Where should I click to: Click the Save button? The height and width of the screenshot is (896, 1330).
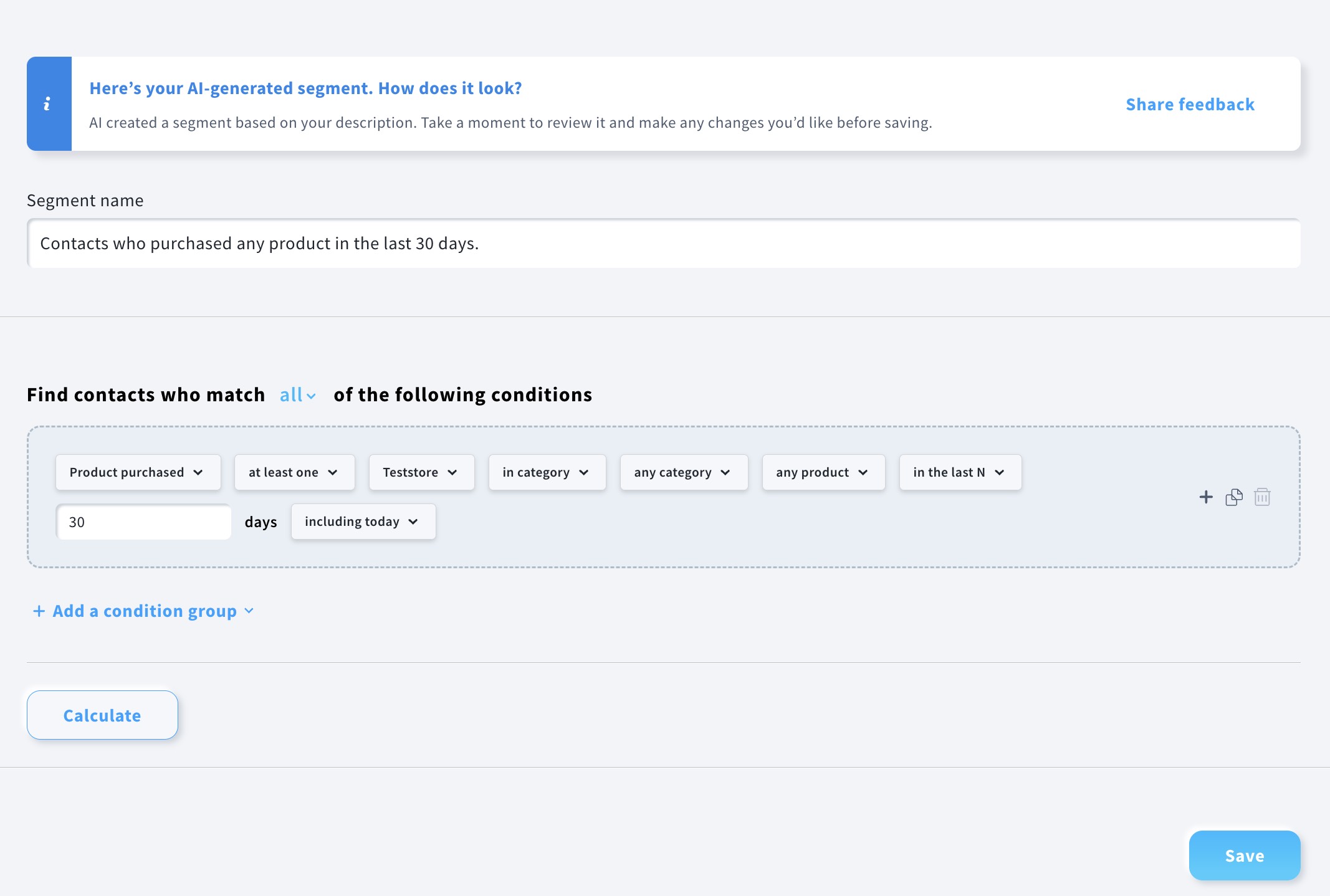(1244, 855)
